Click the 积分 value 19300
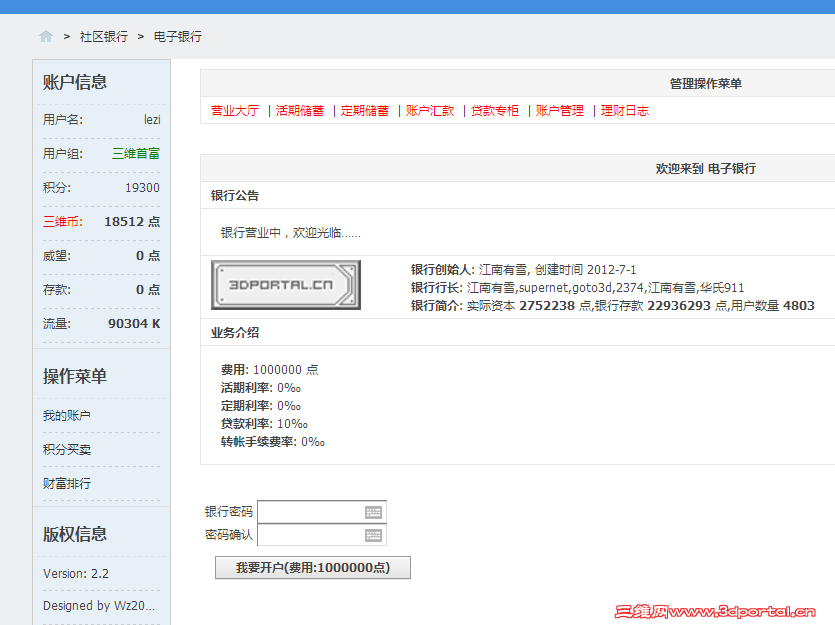The image size is (835, 625). point(142,187)
